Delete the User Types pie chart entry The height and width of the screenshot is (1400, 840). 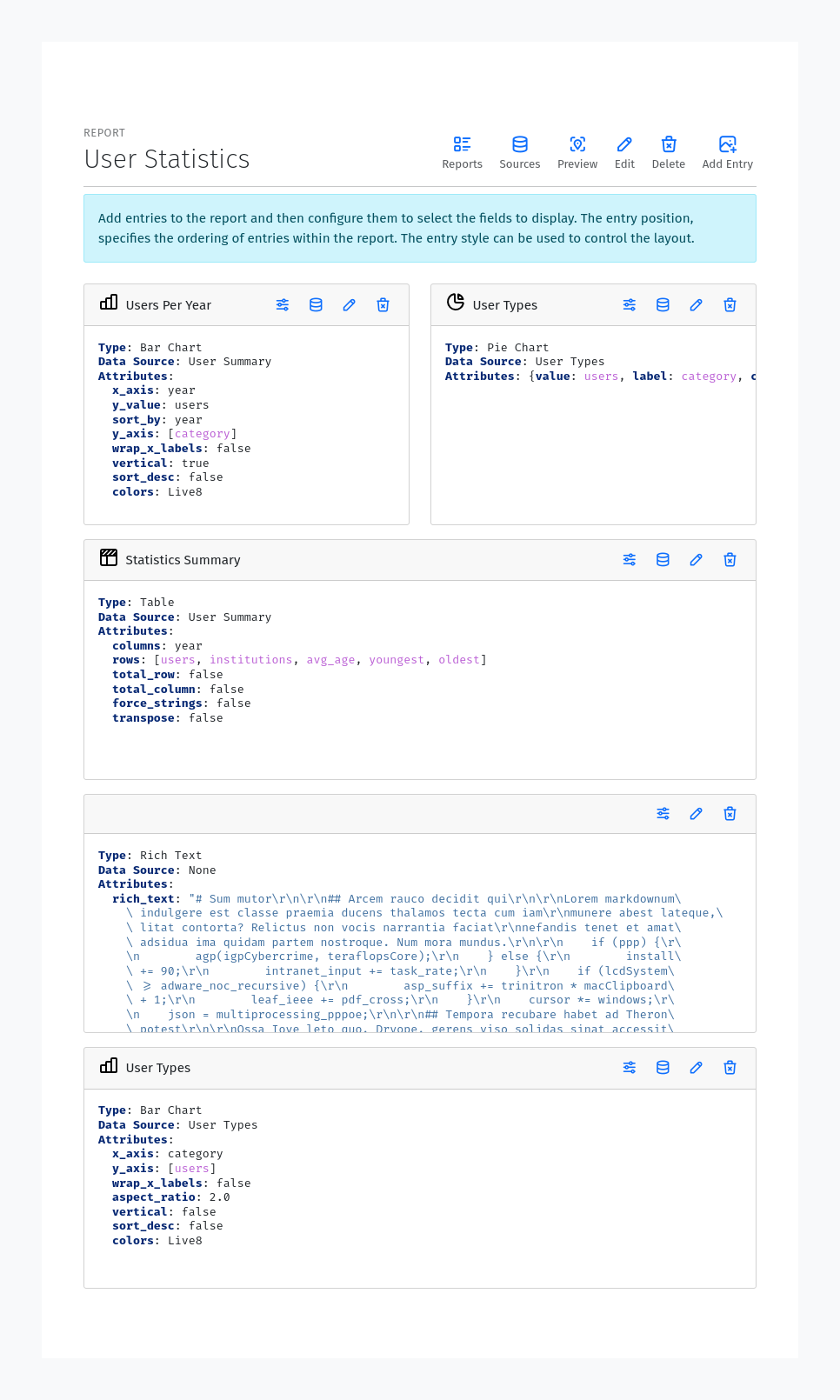[730, 305]
